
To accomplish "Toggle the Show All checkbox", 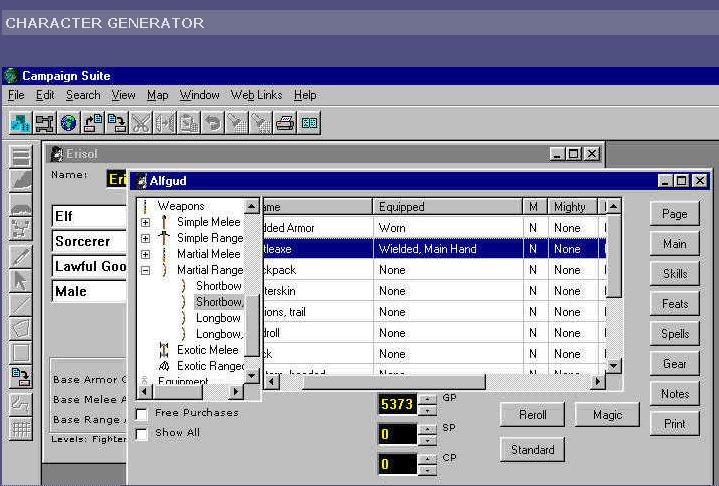I will 141,434.
